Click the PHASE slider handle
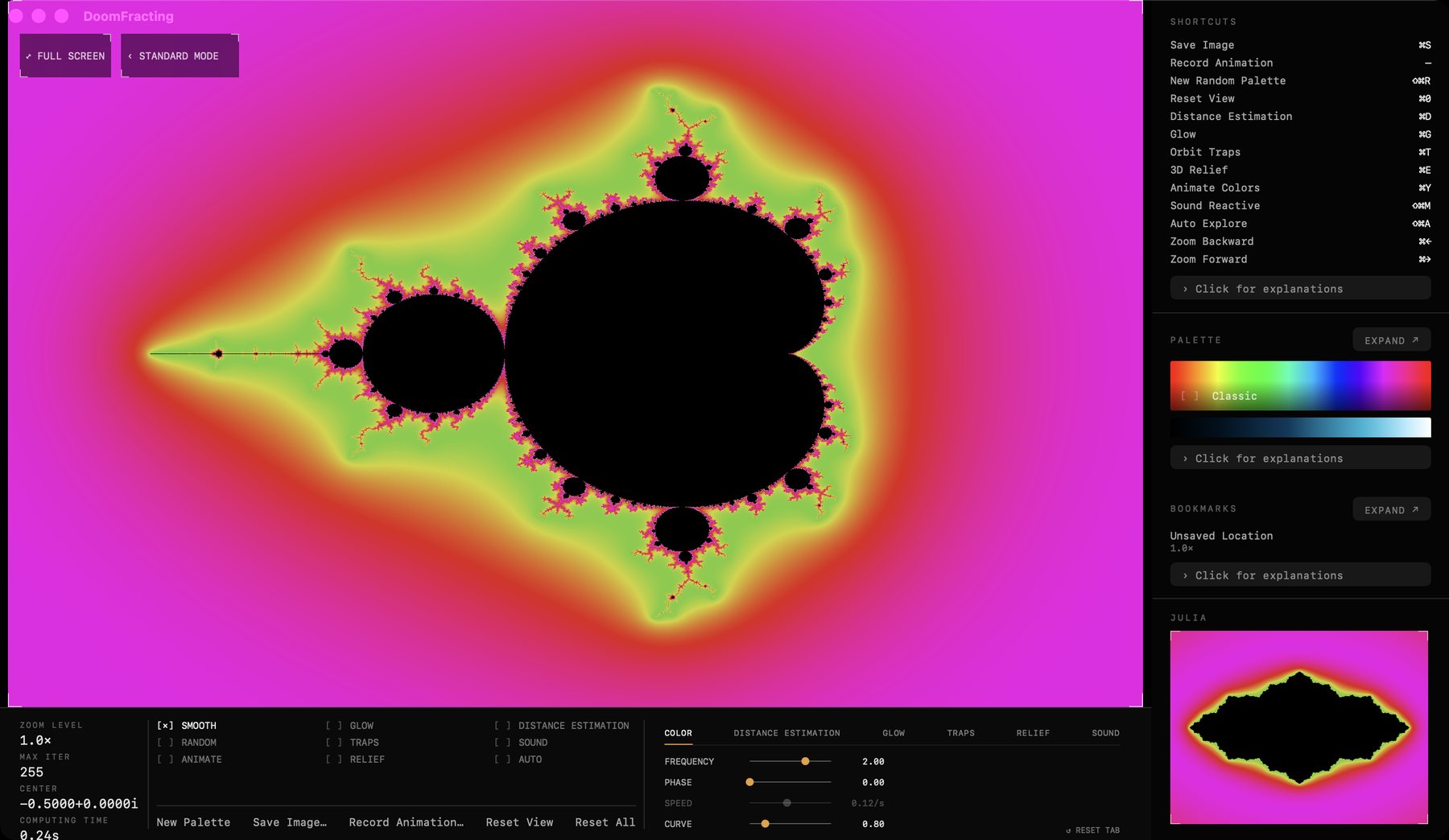 pos(750,782)
